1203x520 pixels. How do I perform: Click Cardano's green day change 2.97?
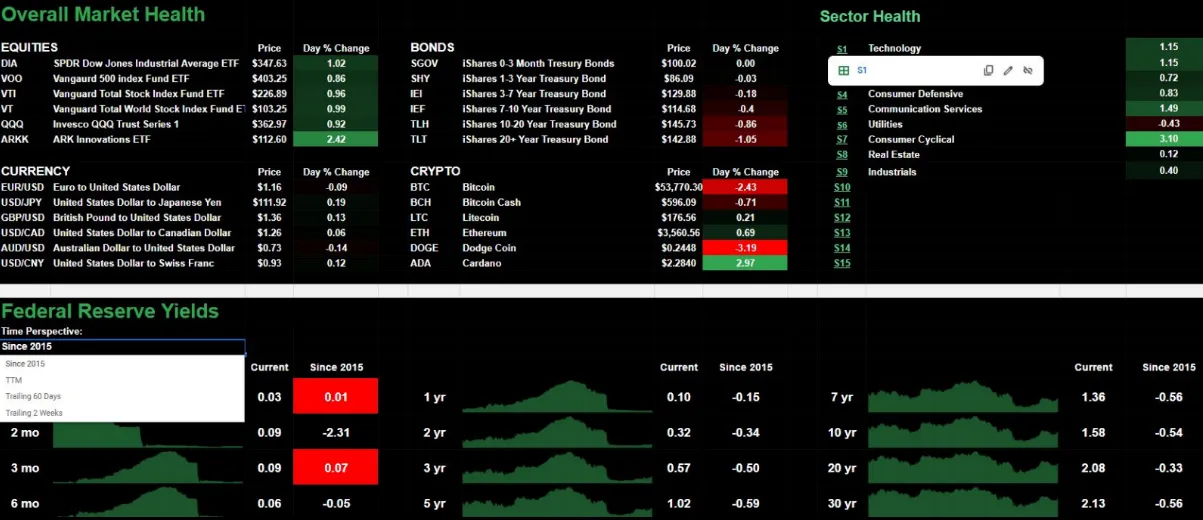click(745, 263)
